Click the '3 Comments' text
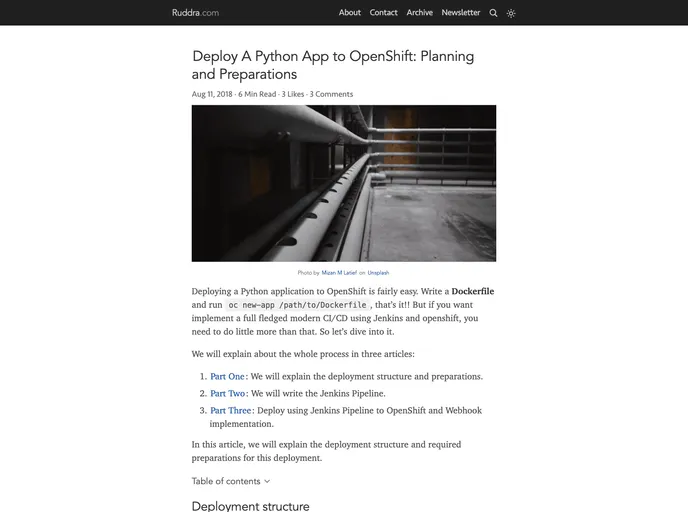Screen dimensions: 688x512 331,94
